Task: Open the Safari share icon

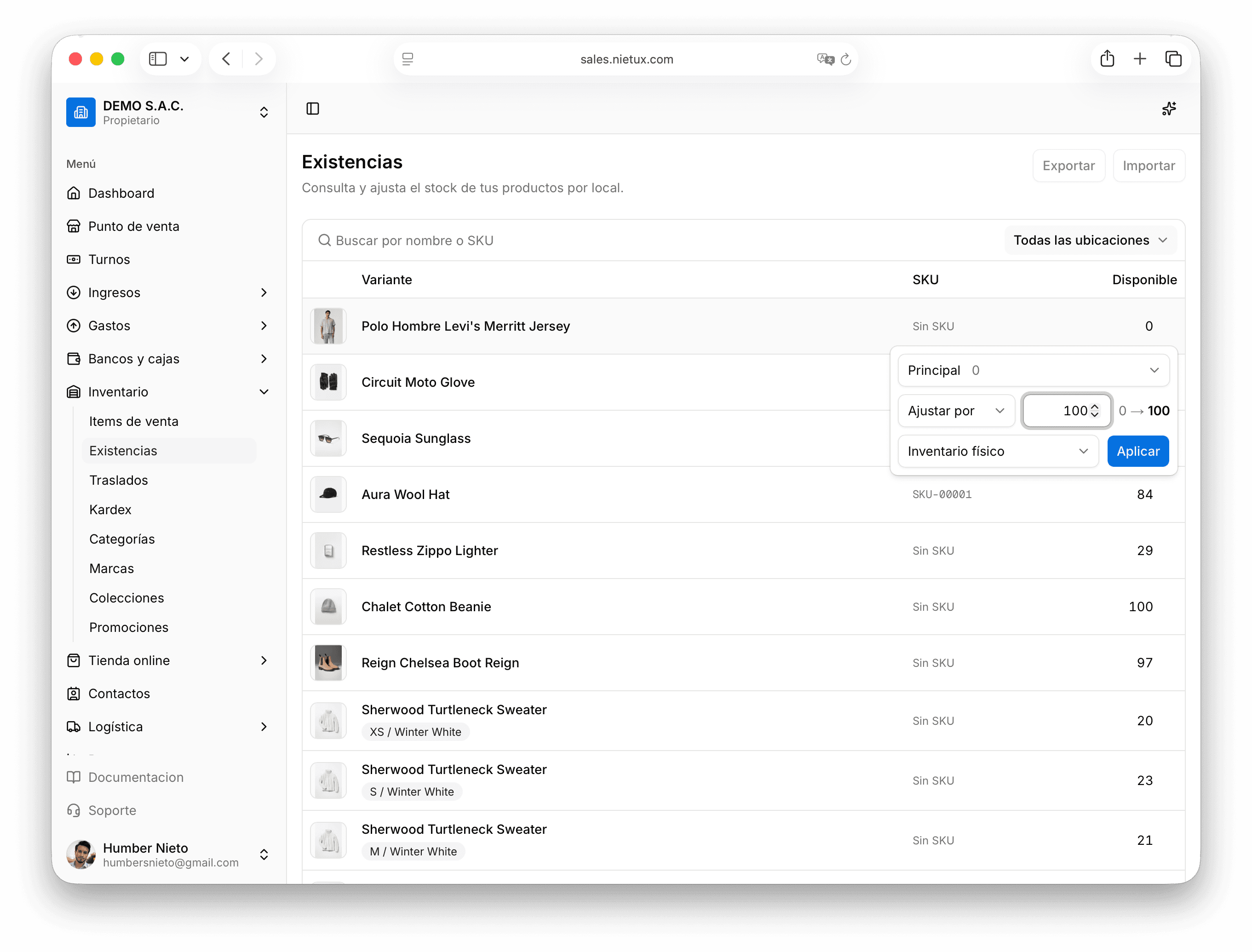Action: coord(1107,59)
